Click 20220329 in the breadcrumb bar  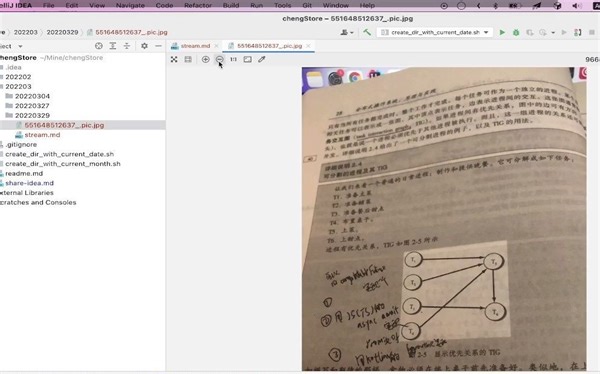coord(62,32)
